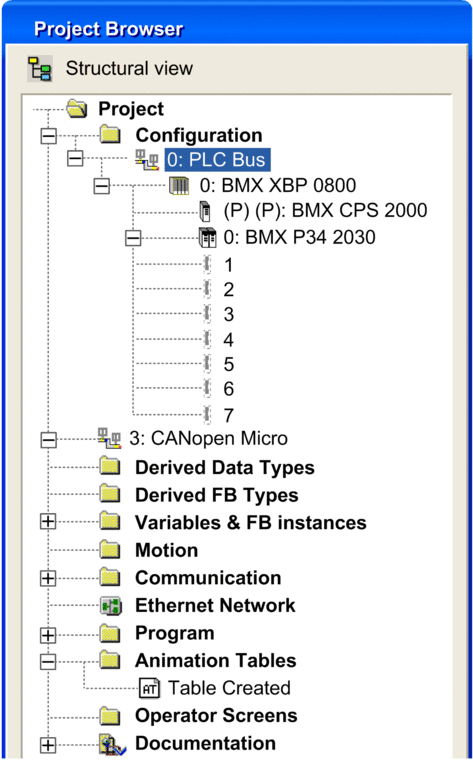This screenshot has width=473, height=771.
Task: Select the Configuration label
Action: 199,135
